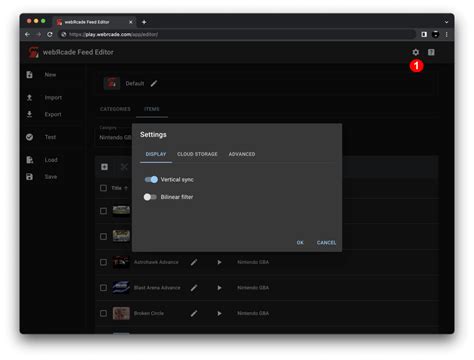Open the browser three-dot menu
The image size is (474, 360).
[x=446, y=34]
